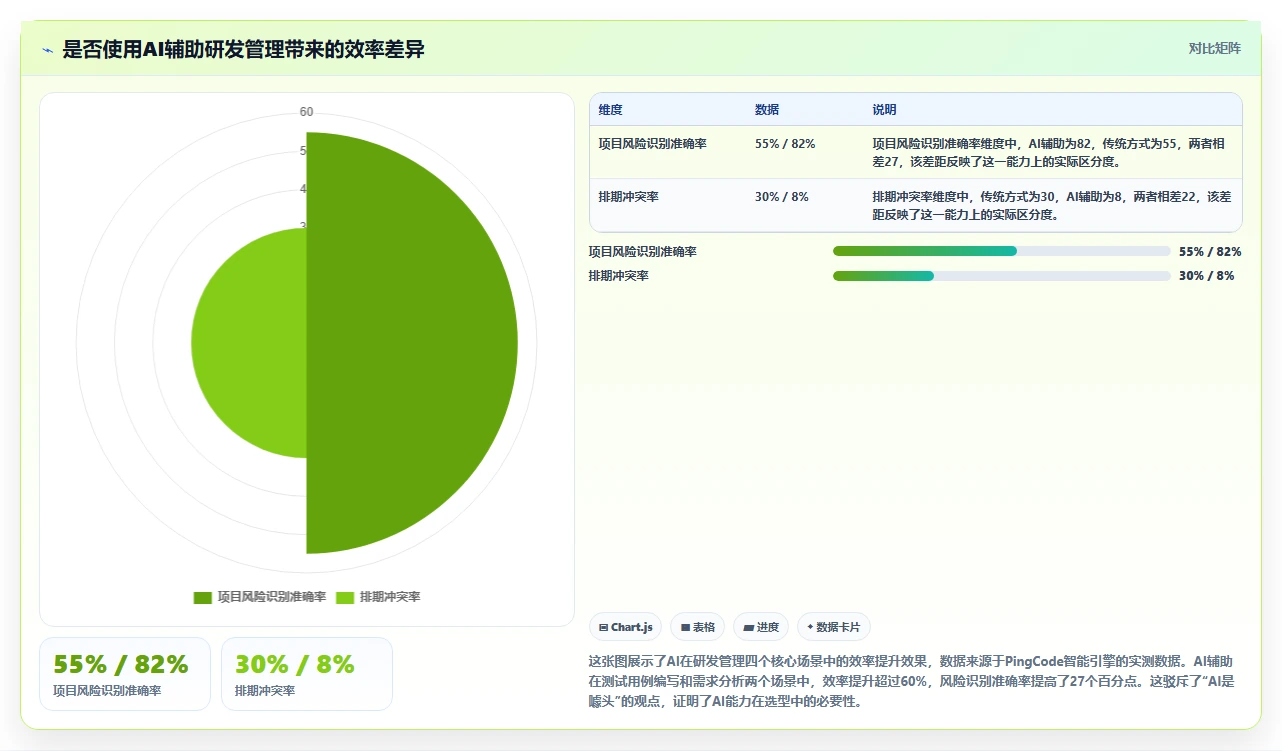Click the 维度 column header
This screenshot has width=1282, height=751.
[610, 110]
